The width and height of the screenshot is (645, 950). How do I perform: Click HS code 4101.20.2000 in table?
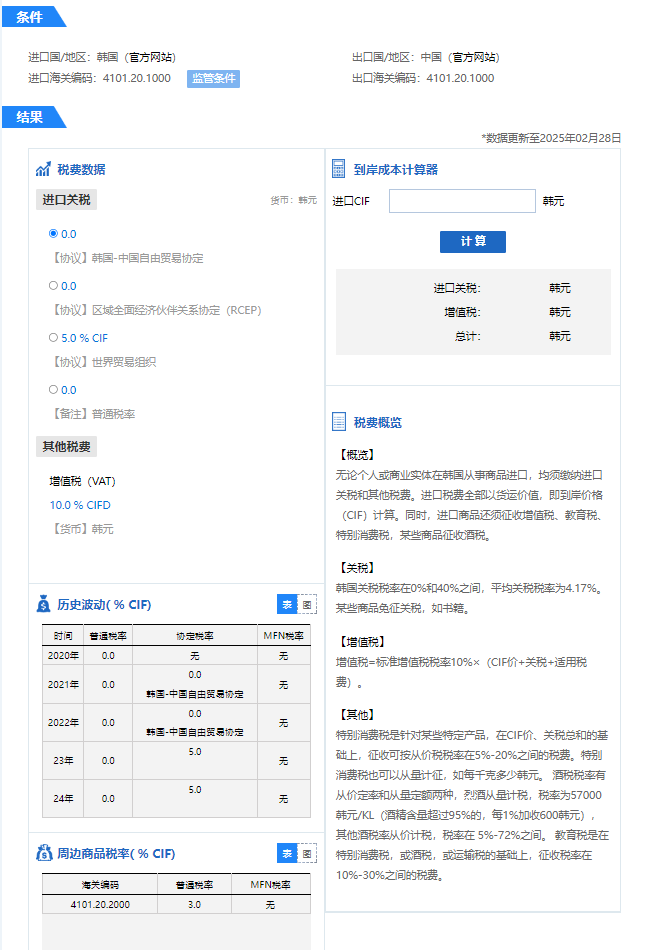point(99,904)
